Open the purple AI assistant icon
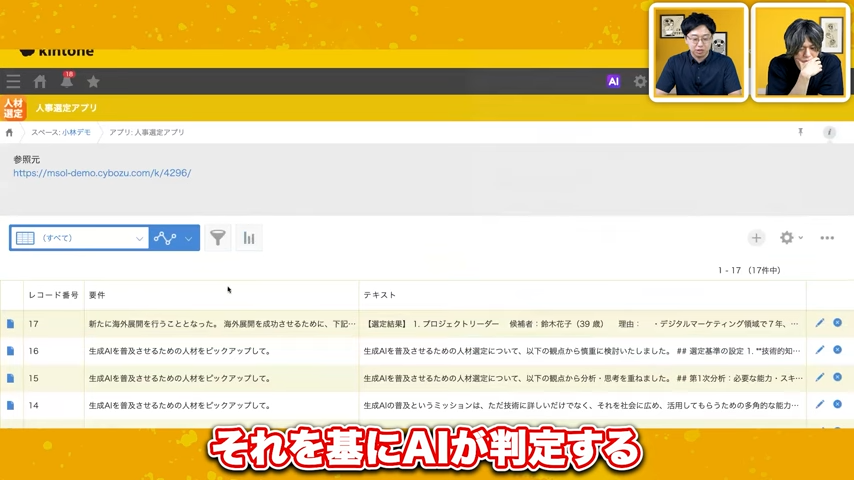The image size is (854, 480). [613, 82]
